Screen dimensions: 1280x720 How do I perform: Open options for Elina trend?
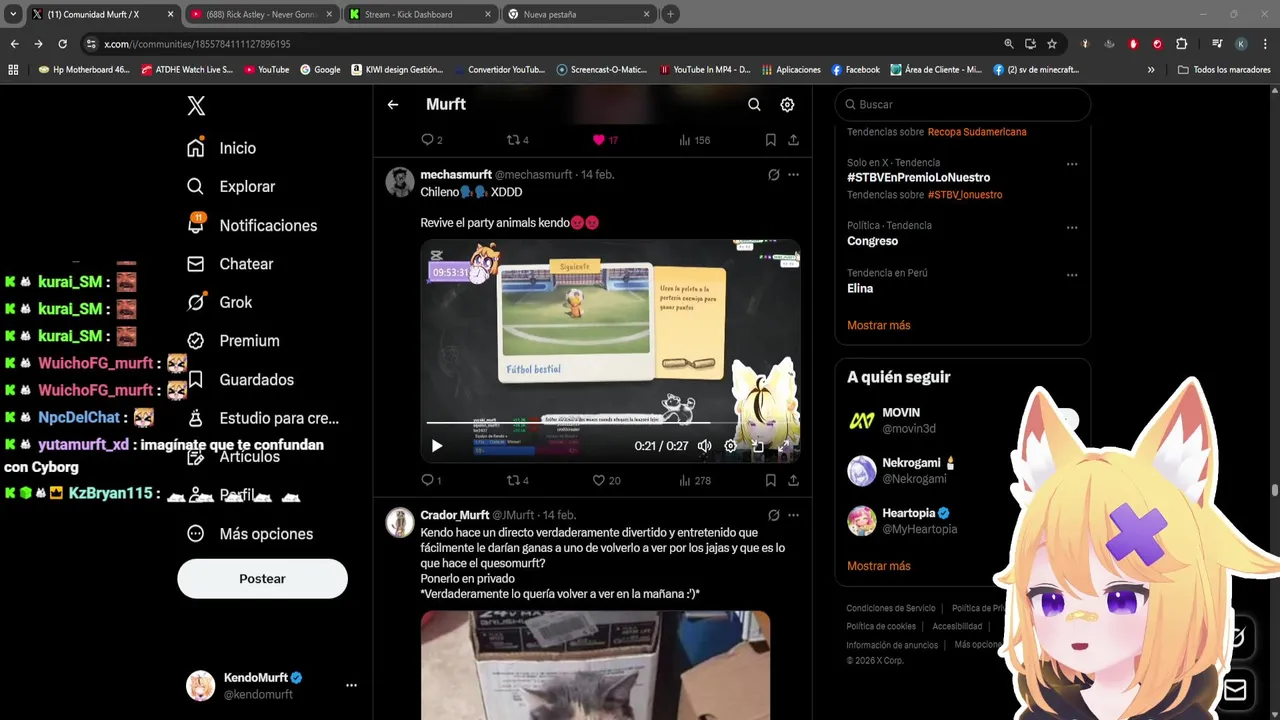[x=1071, y=275]
